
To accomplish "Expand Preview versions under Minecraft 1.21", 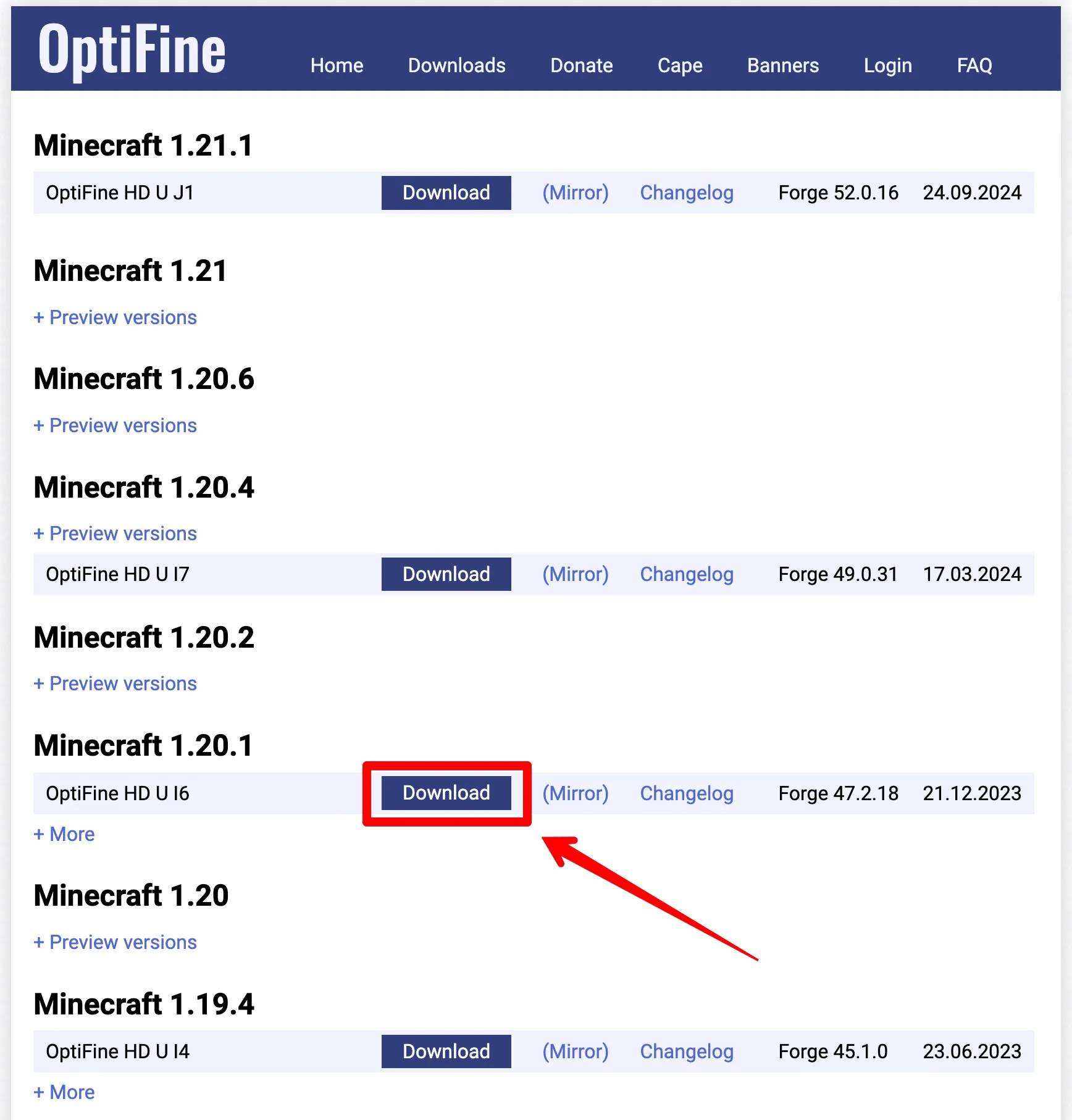I will click(x=115, y=317).
